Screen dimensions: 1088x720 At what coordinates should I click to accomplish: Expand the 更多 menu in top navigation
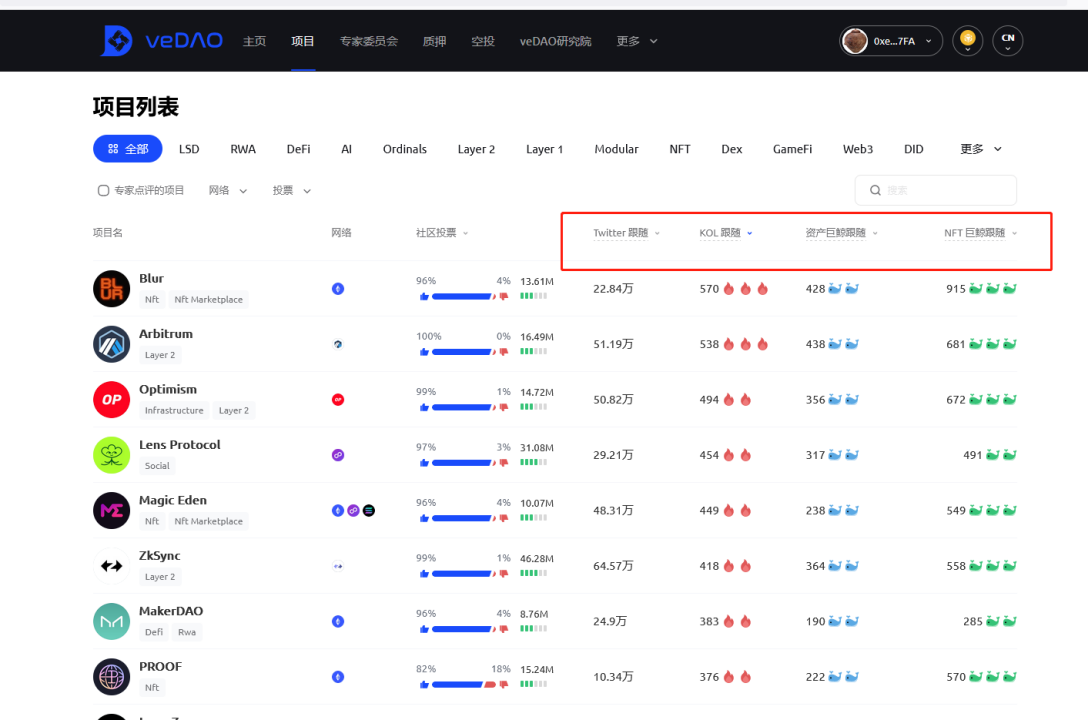point(637,41)
